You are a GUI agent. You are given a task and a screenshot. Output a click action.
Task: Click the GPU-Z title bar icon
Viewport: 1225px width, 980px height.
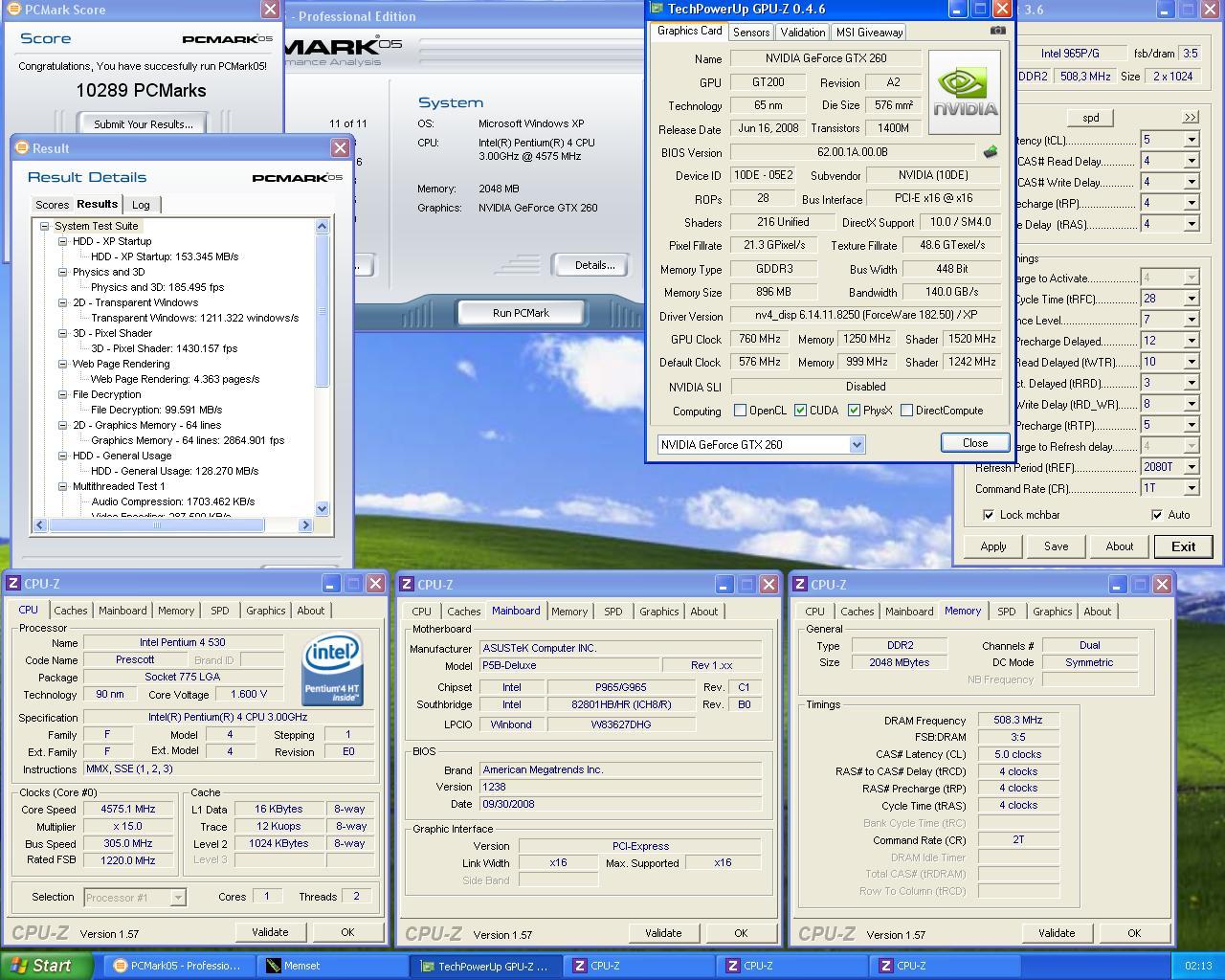point(657,9)
